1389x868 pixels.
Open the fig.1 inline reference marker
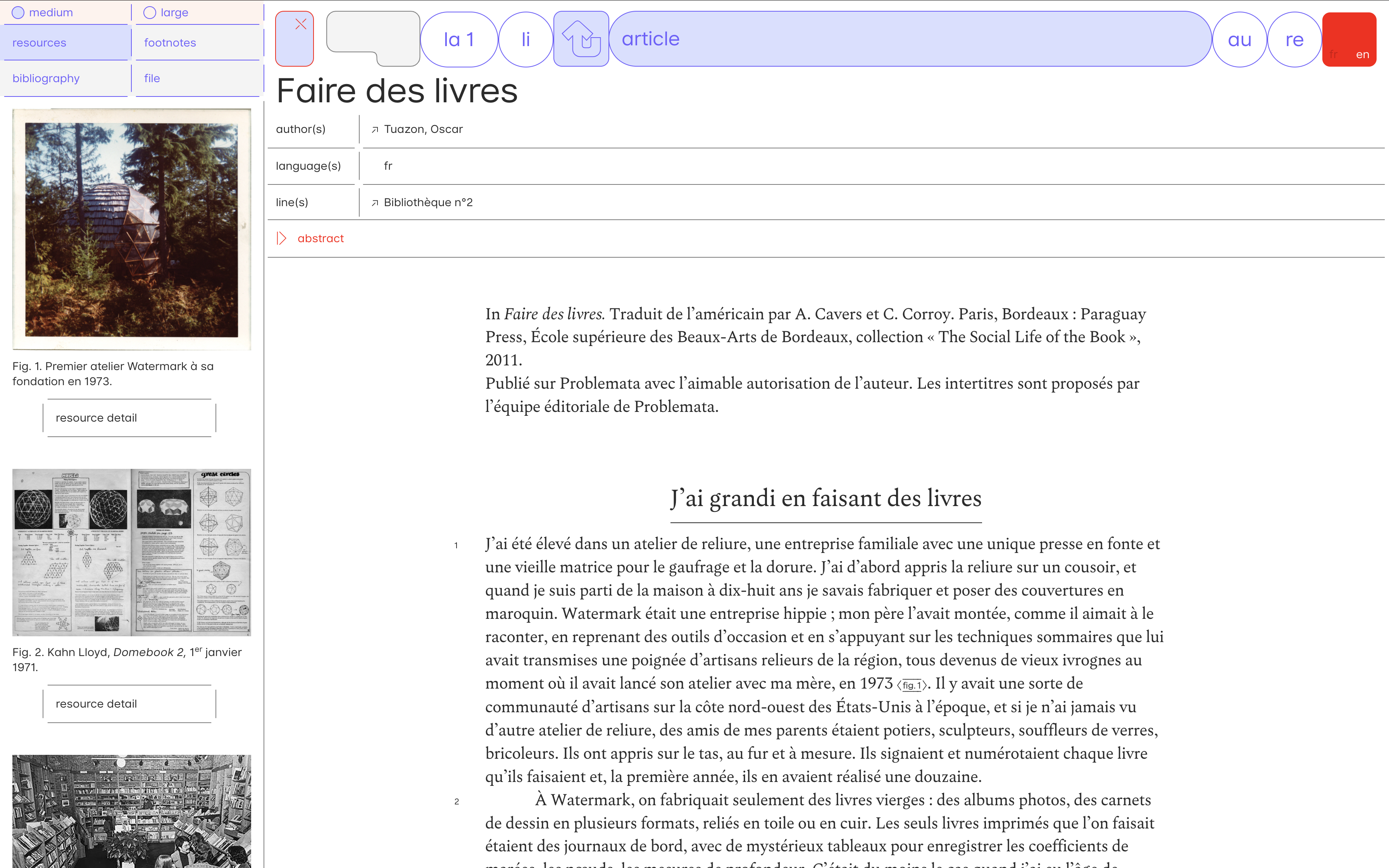tap(912, 685)
